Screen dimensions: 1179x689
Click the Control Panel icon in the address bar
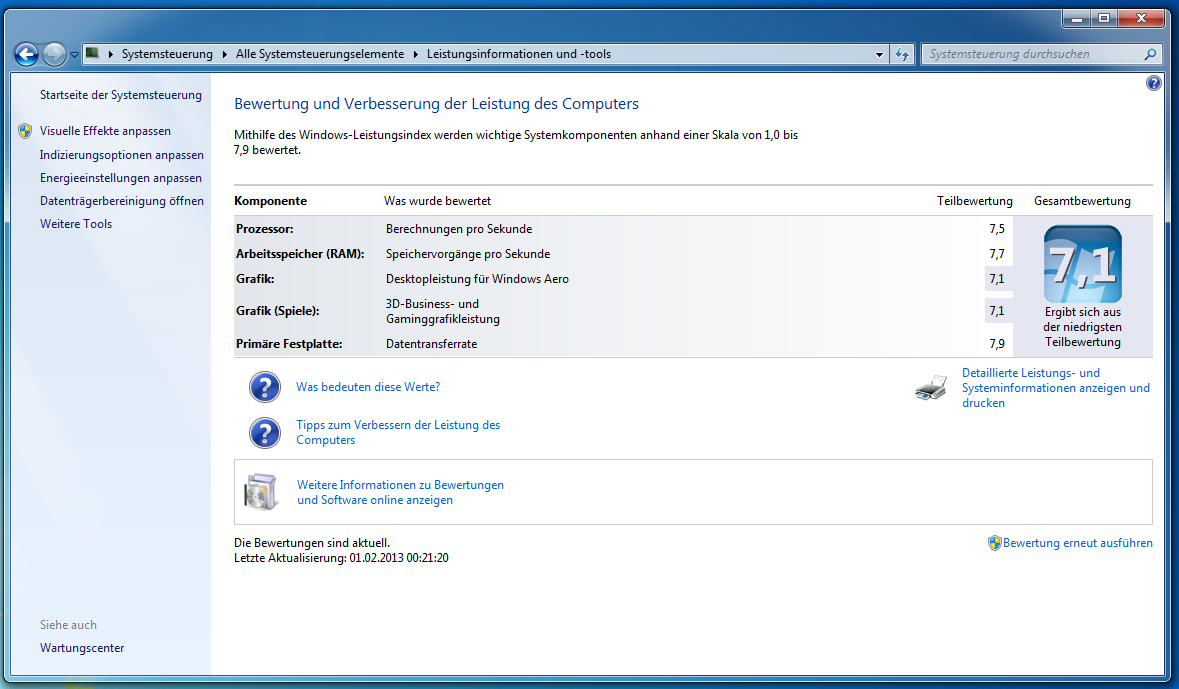[x=92, y=54]
